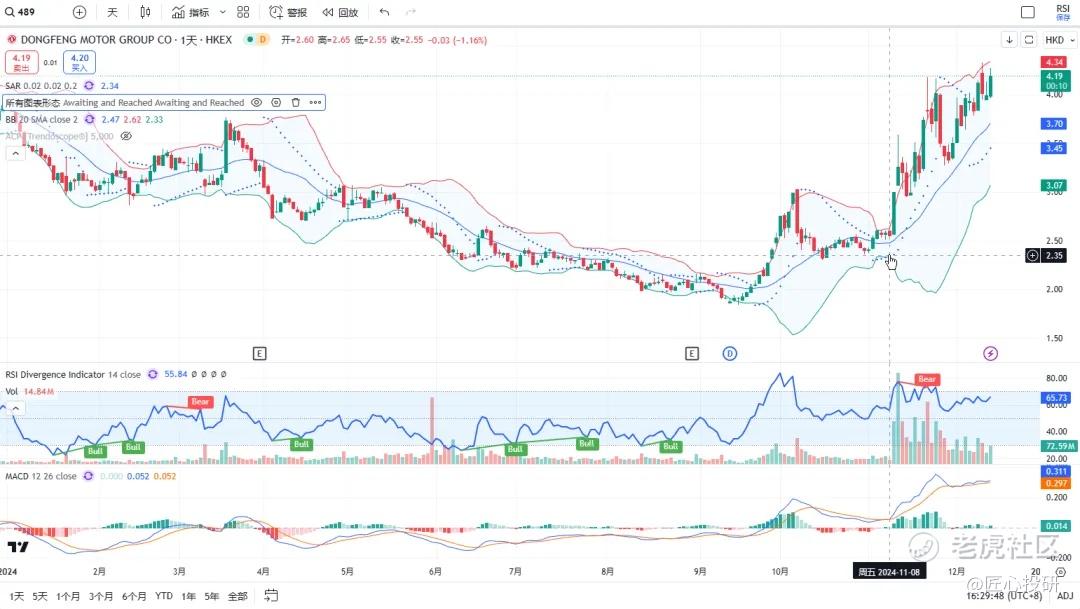The height and width of the screenshot is (609, 1080).
Task: Create an alert via 警报
Action: pos(288,12)
